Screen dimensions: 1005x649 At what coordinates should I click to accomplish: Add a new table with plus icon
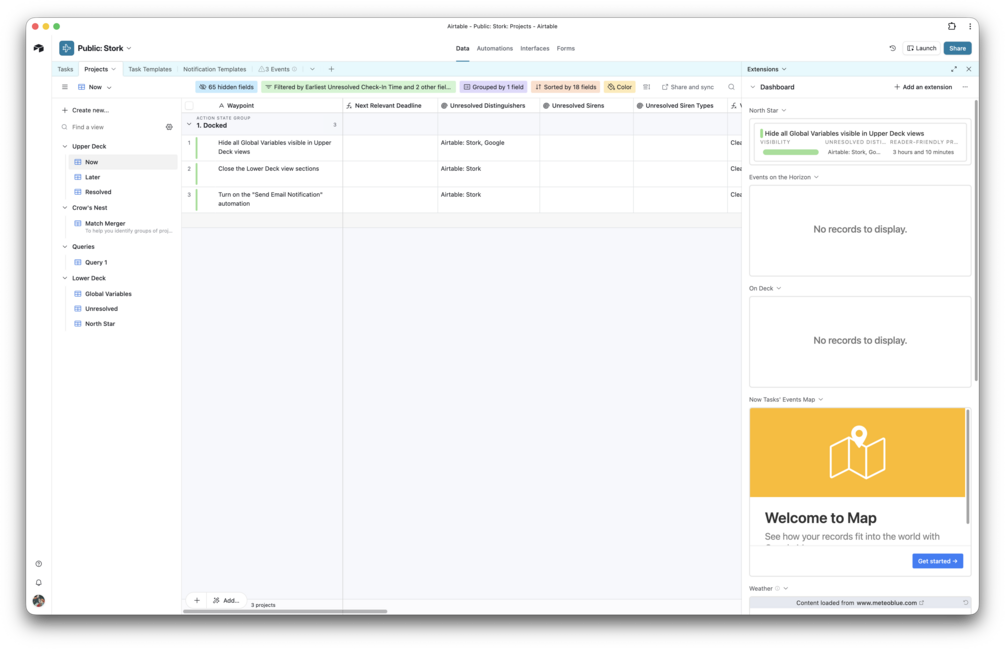click(331, 69)
